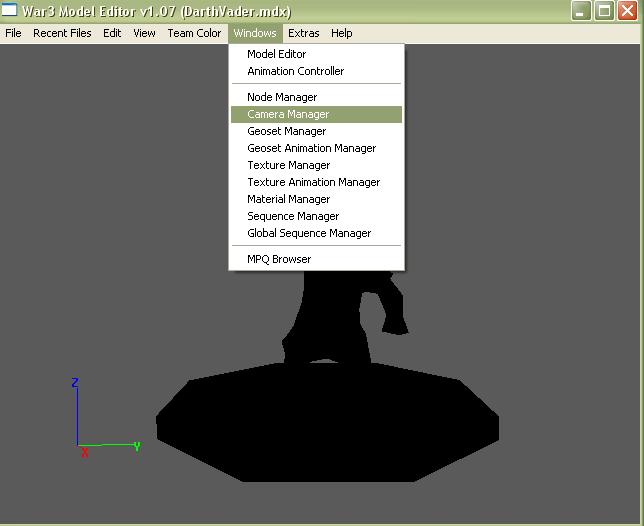Open Geoset Animation Manager

tap(316, 148)
